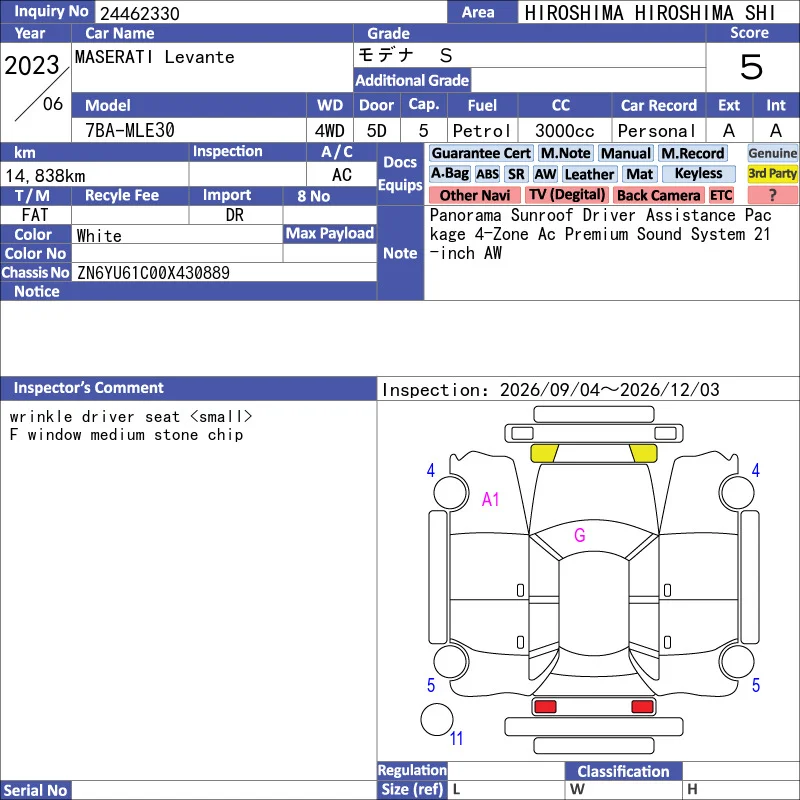
Task: Toggle the TV (Degital) tag
Action: click(566, 195)
